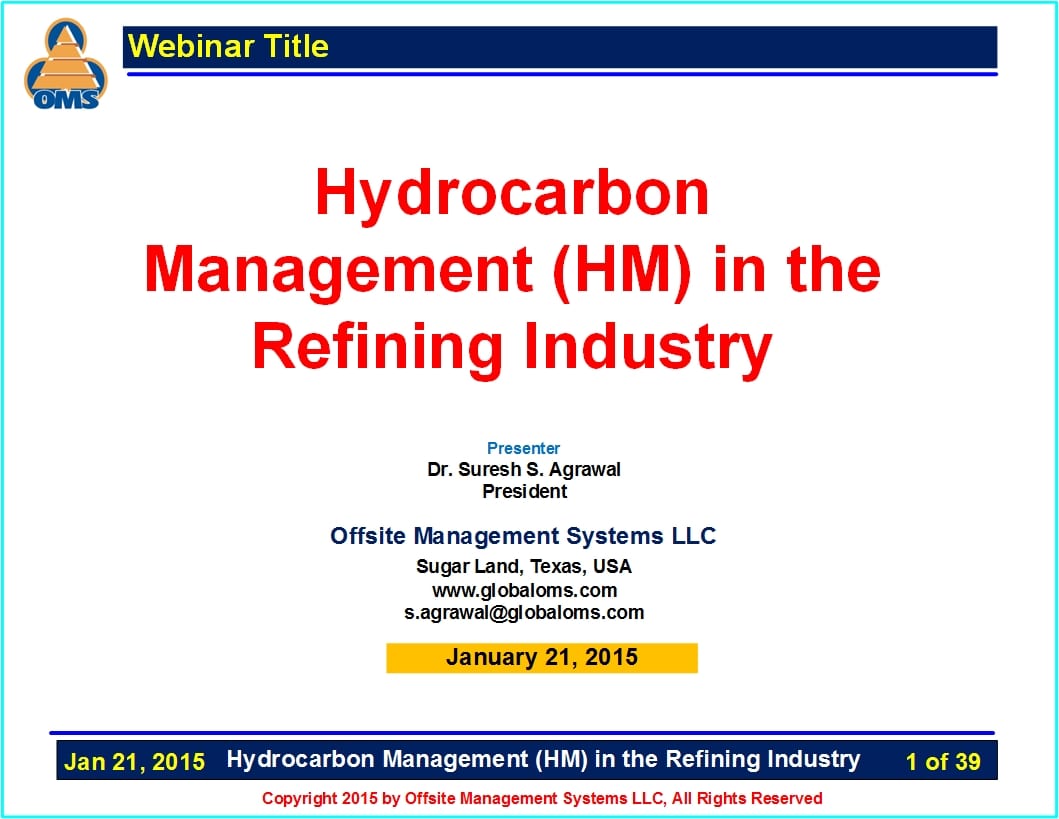Screen dimensions: 1059x819
Task: Click 'Offsite Management Systems LLC' company name
Action: [523, 536]
